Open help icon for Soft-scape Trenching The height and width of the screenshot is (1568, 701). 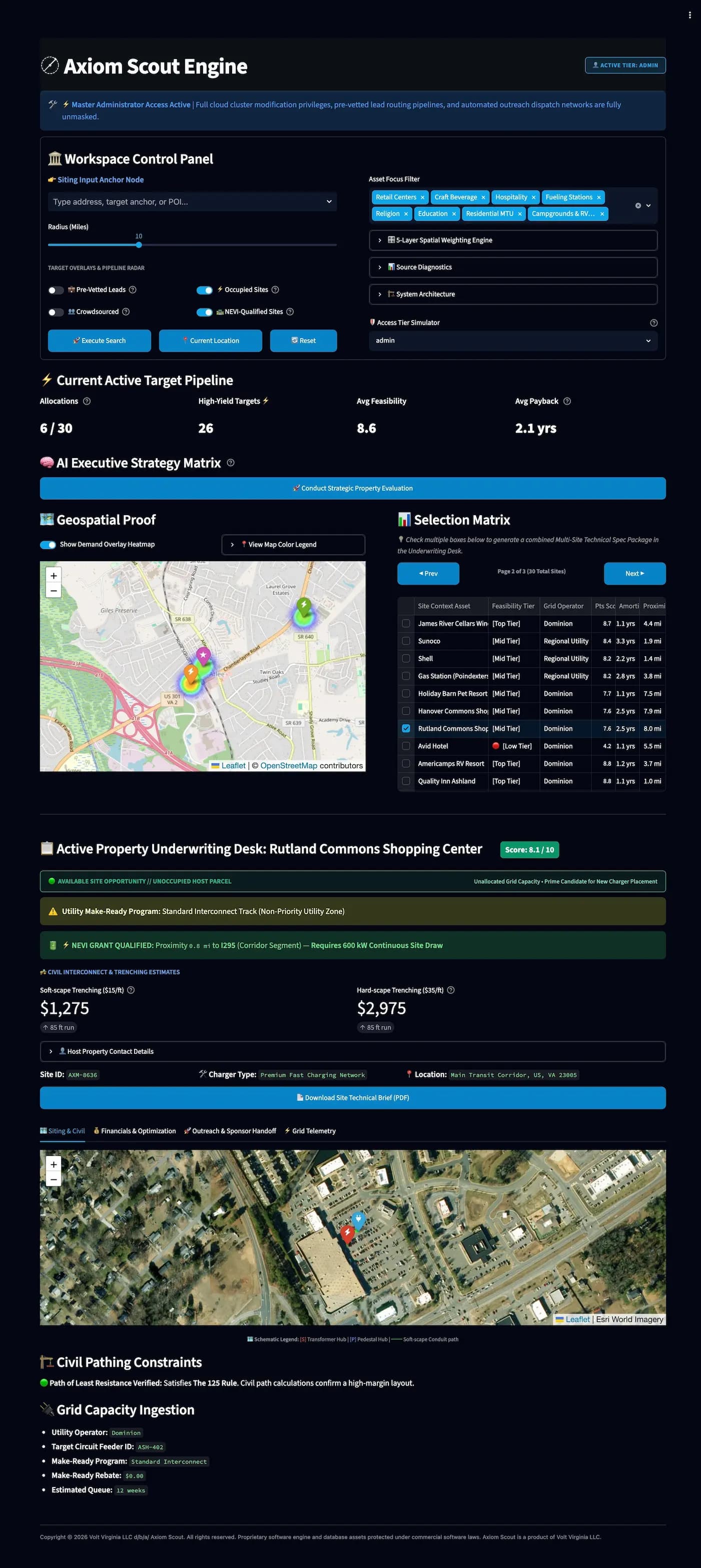click(x=131, y=990)
